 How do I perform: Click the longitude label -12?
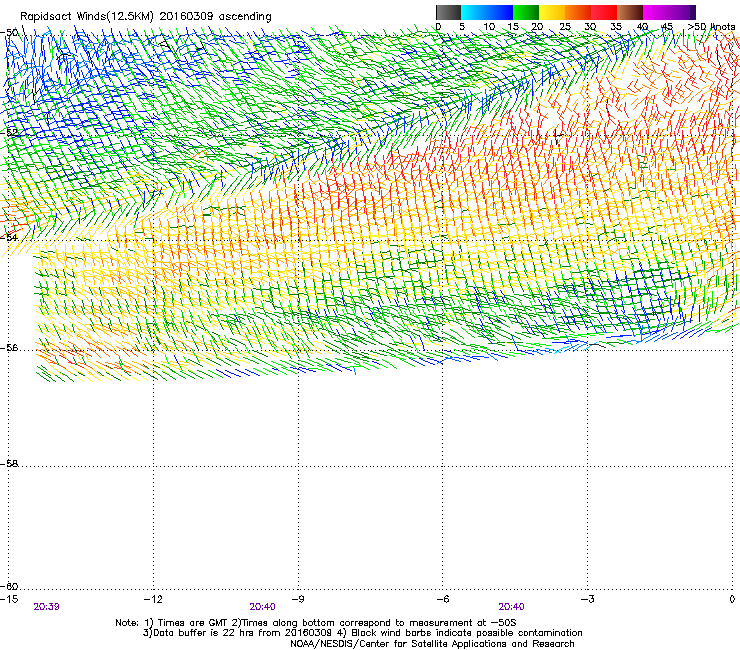pos(153,599)
